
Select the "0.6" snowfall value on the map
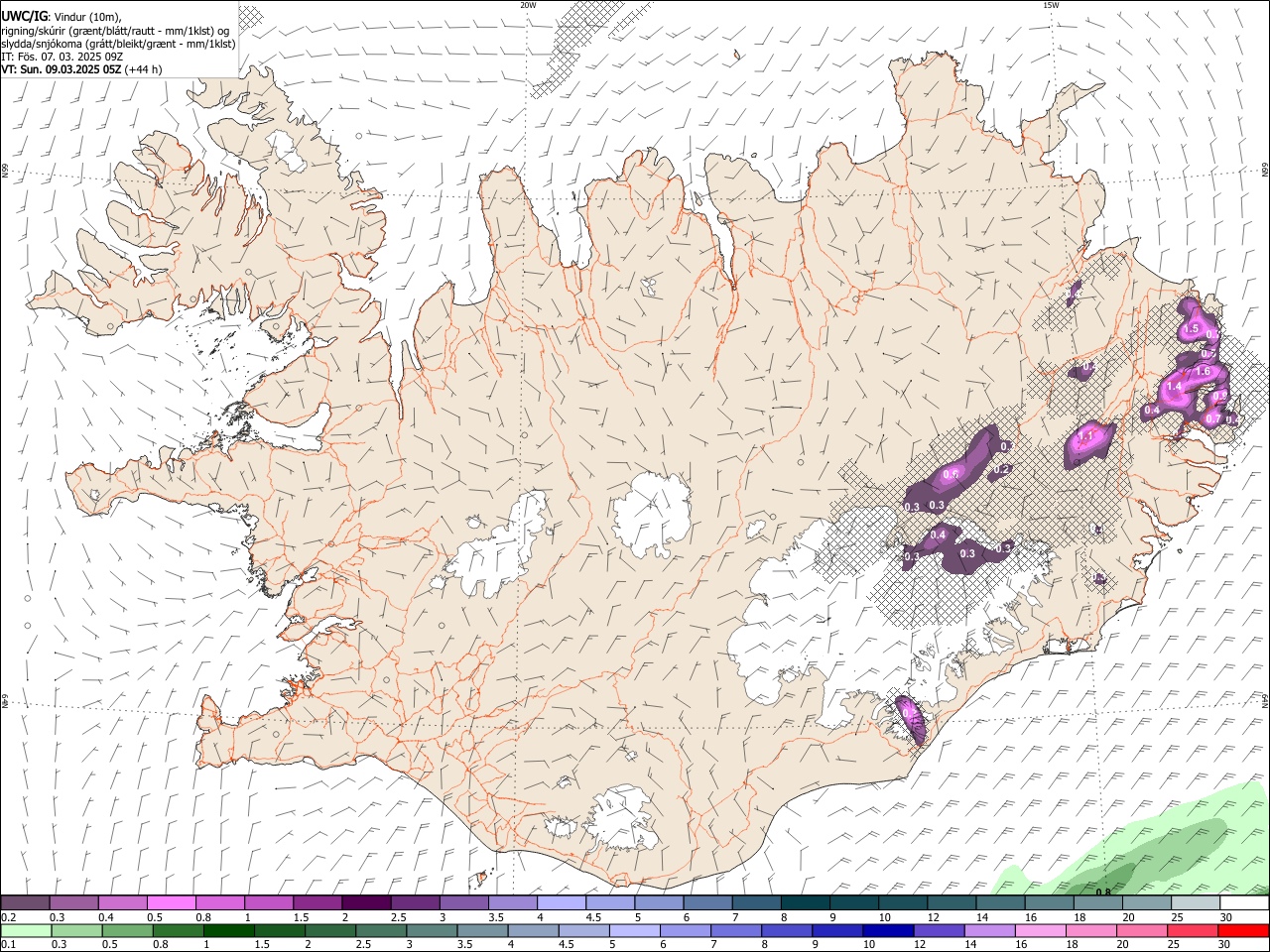pos(951,475)
